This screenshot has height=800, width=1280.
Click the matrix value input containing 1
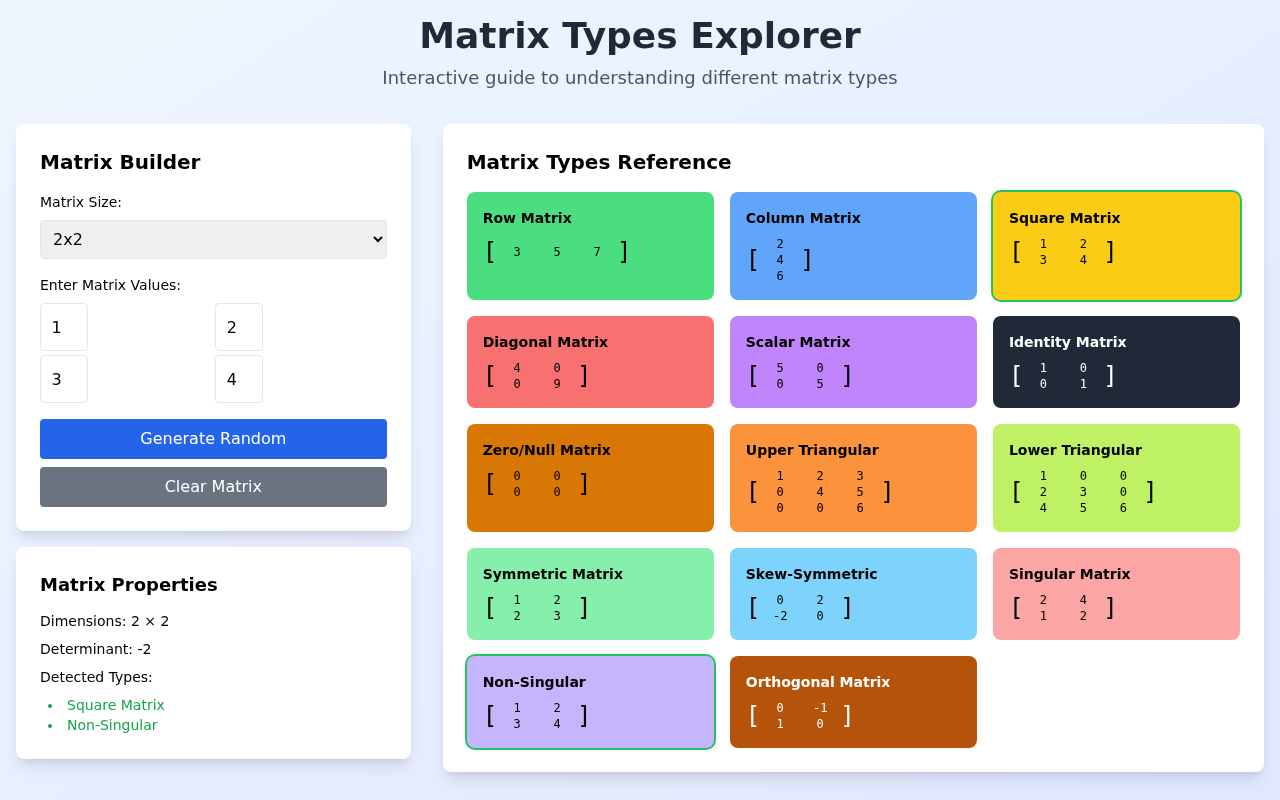(x=63, y=327)
